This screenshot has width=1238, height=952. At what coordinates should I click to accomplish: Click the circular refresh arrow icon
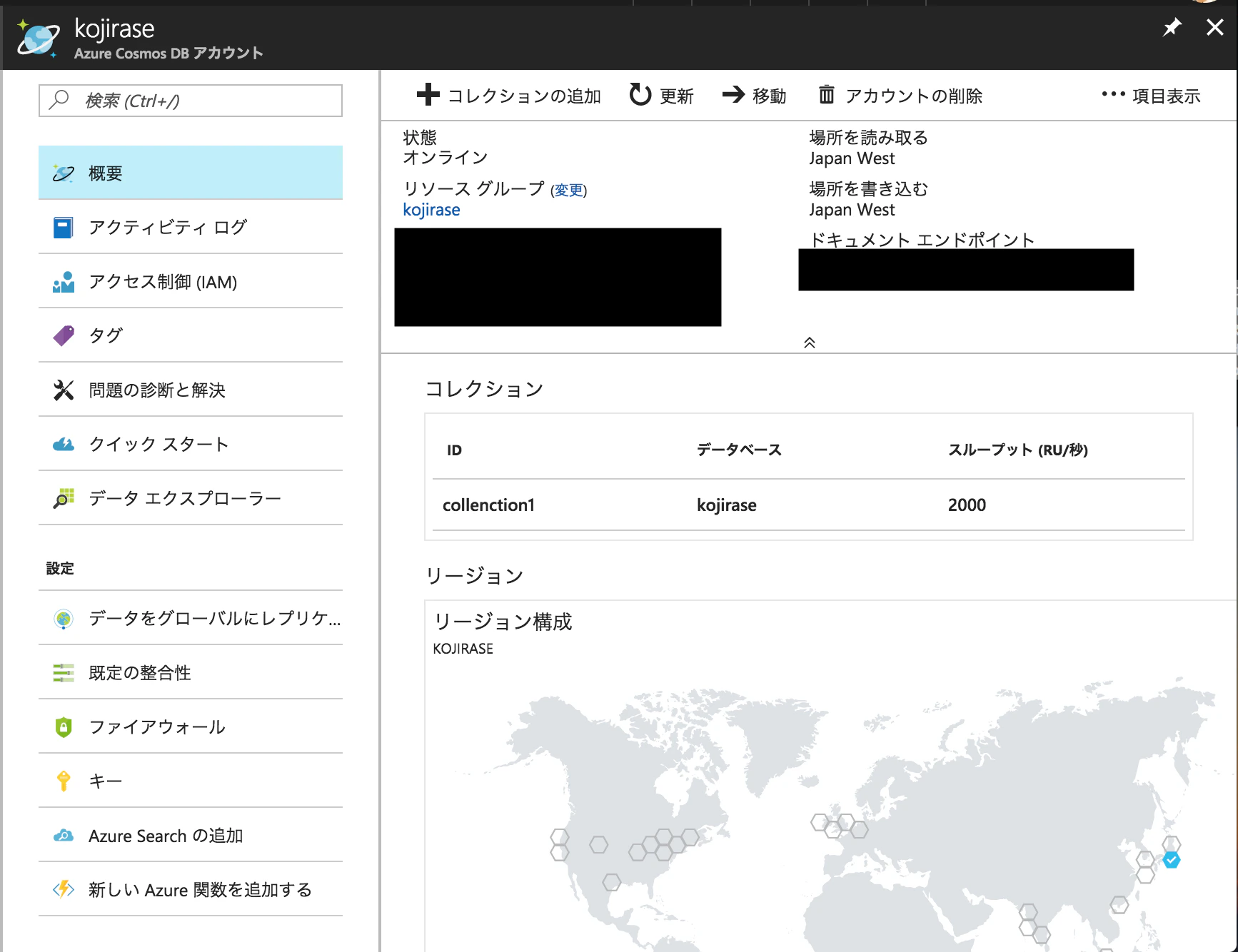640,94
